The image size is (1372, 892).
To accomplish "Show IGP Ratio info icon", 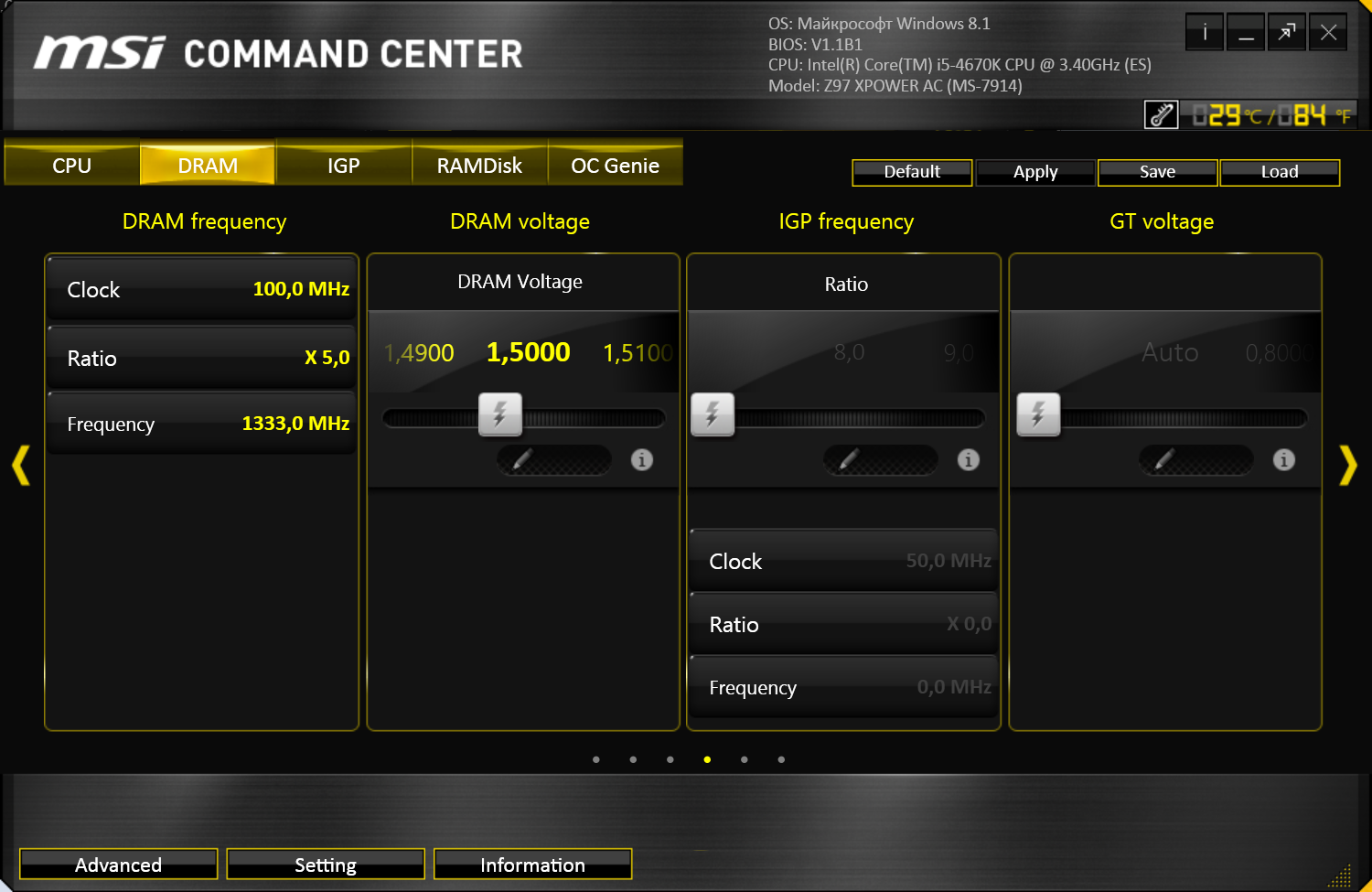I will pos(969,460).
